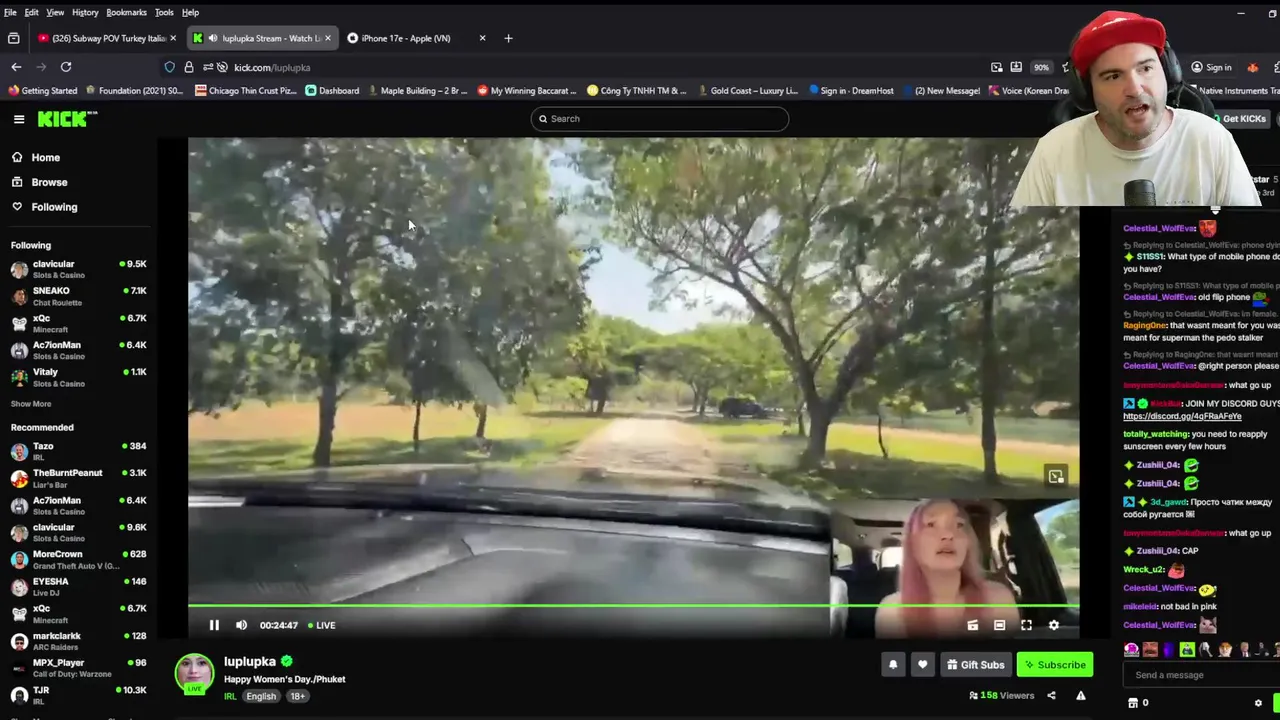The width and height of the screenshot is (1280, 720).
Task: Open TJR recommended channel
Action: [x=78, y=694]
